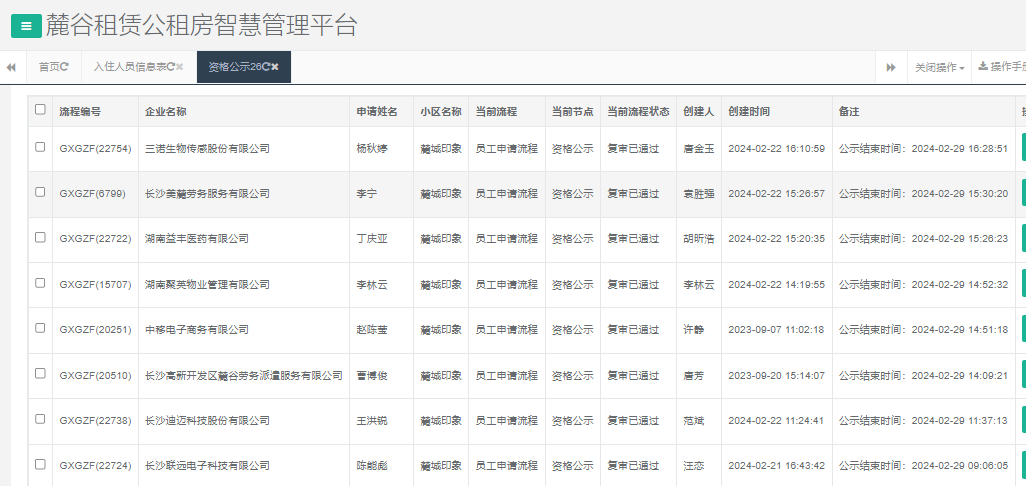Reload the 资格公示26 tab via its refresh icon
This screenshot has height=486, width=1026.
pos(266,67)
